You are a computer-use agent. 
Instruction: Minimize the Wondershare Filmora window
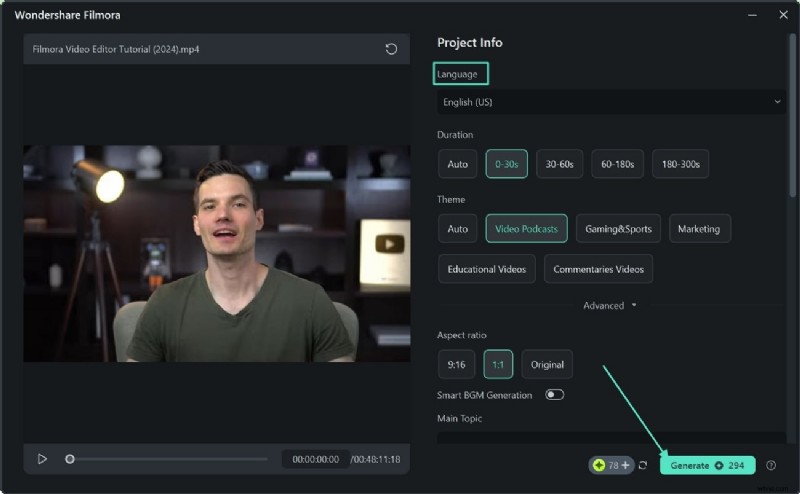click(x=752, y=15)
